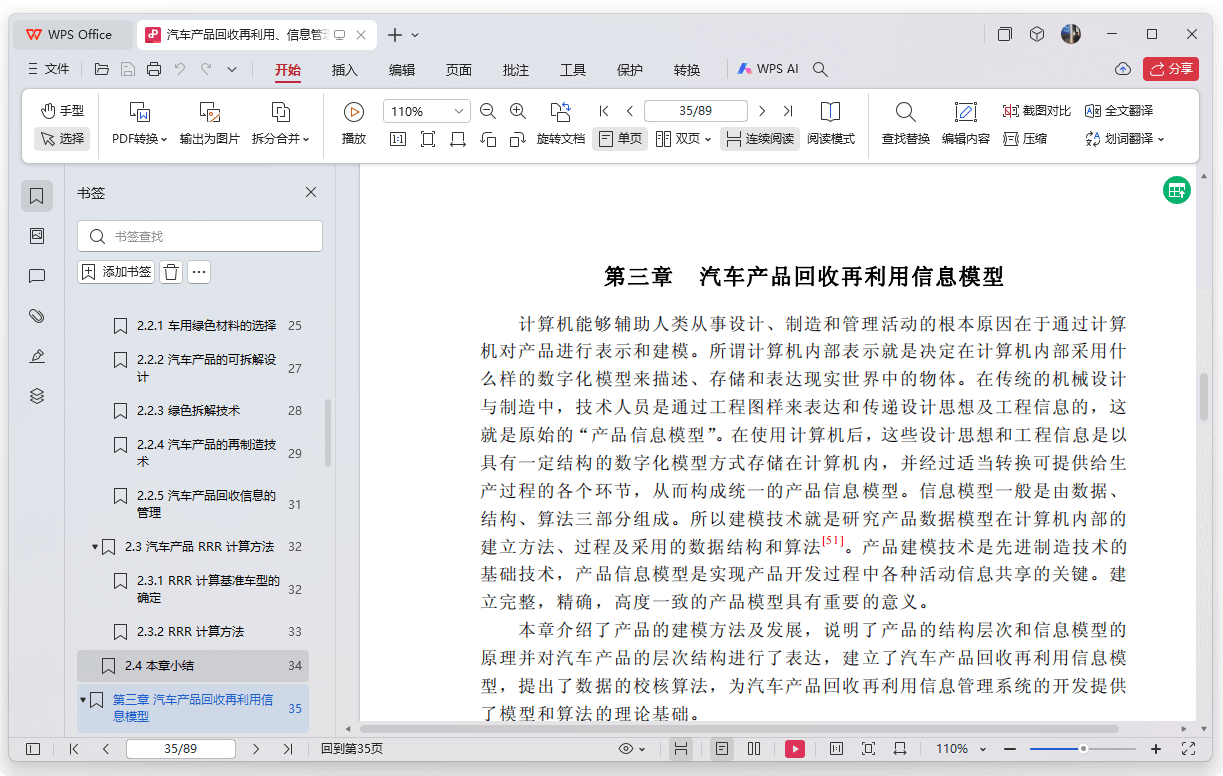This screenshot has width=1223, height=776.
Task: Click the status bar zoom plus button
Action: pos(1156,749)
